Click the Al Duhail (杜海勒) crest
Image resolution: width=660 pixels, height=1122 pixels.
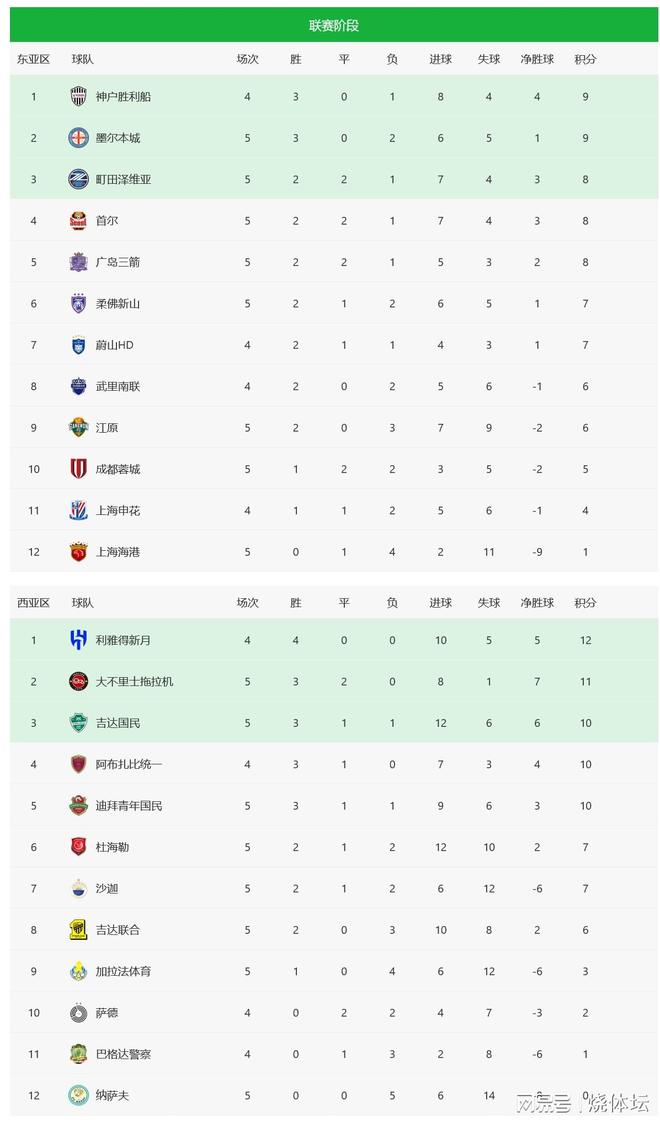click(78, 847)
